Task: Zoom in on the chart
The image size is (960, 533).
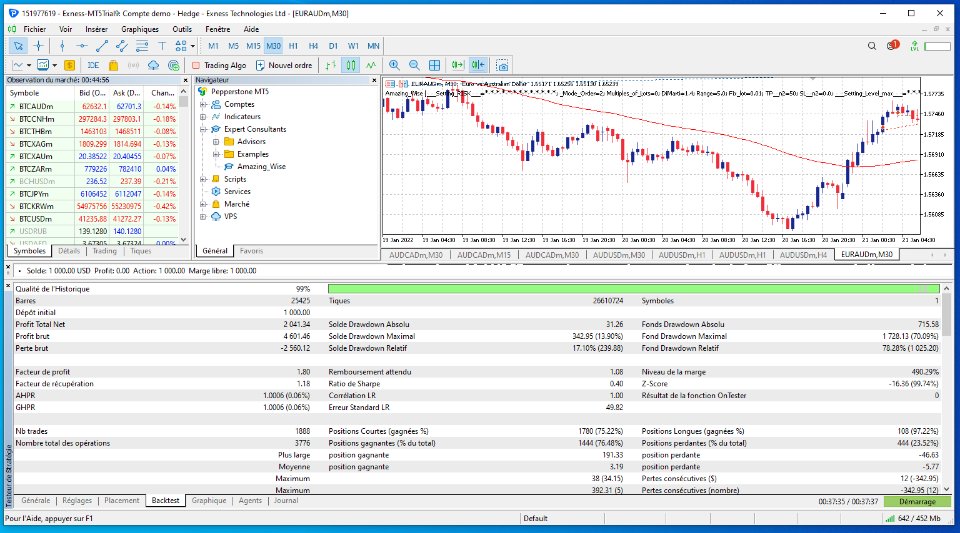Action: pos(394,65)
